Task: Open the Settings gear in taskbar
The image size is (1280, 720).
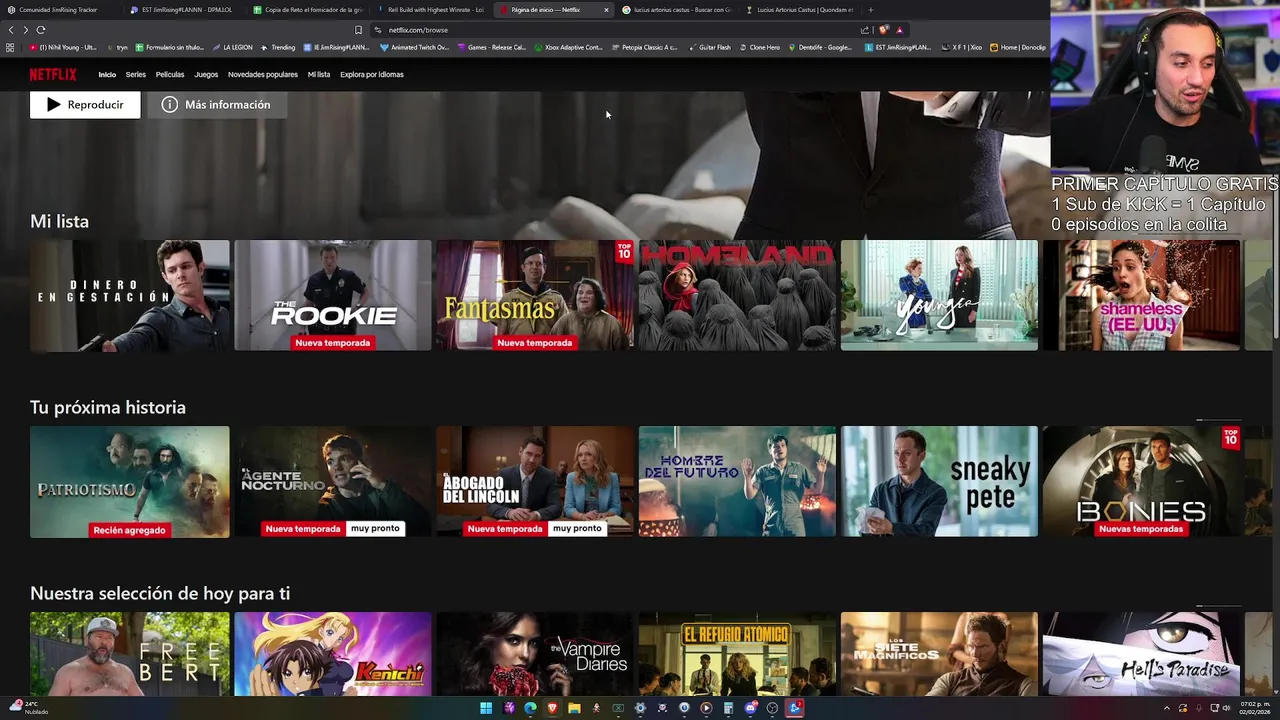Action: (x=640, y=708)
